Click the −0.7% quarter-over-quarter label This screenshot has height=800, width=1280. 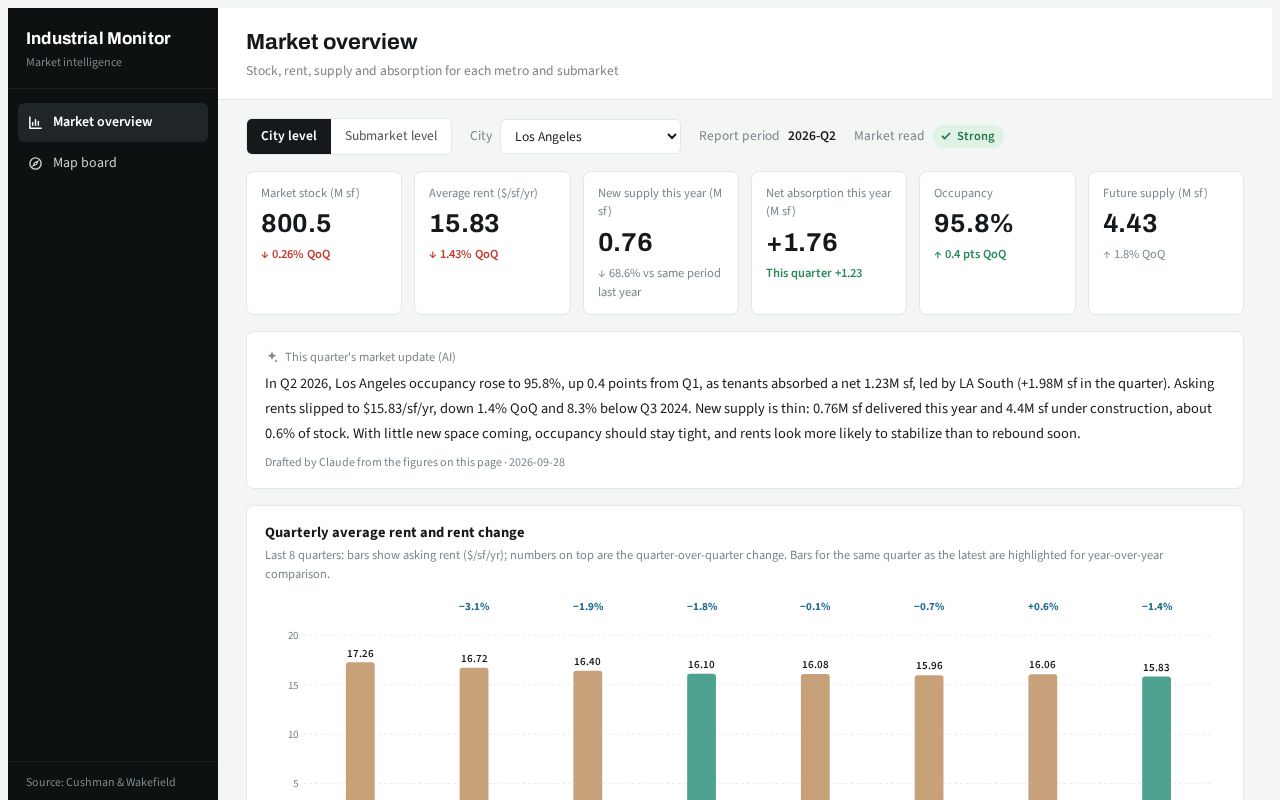(x=929, y=606)
